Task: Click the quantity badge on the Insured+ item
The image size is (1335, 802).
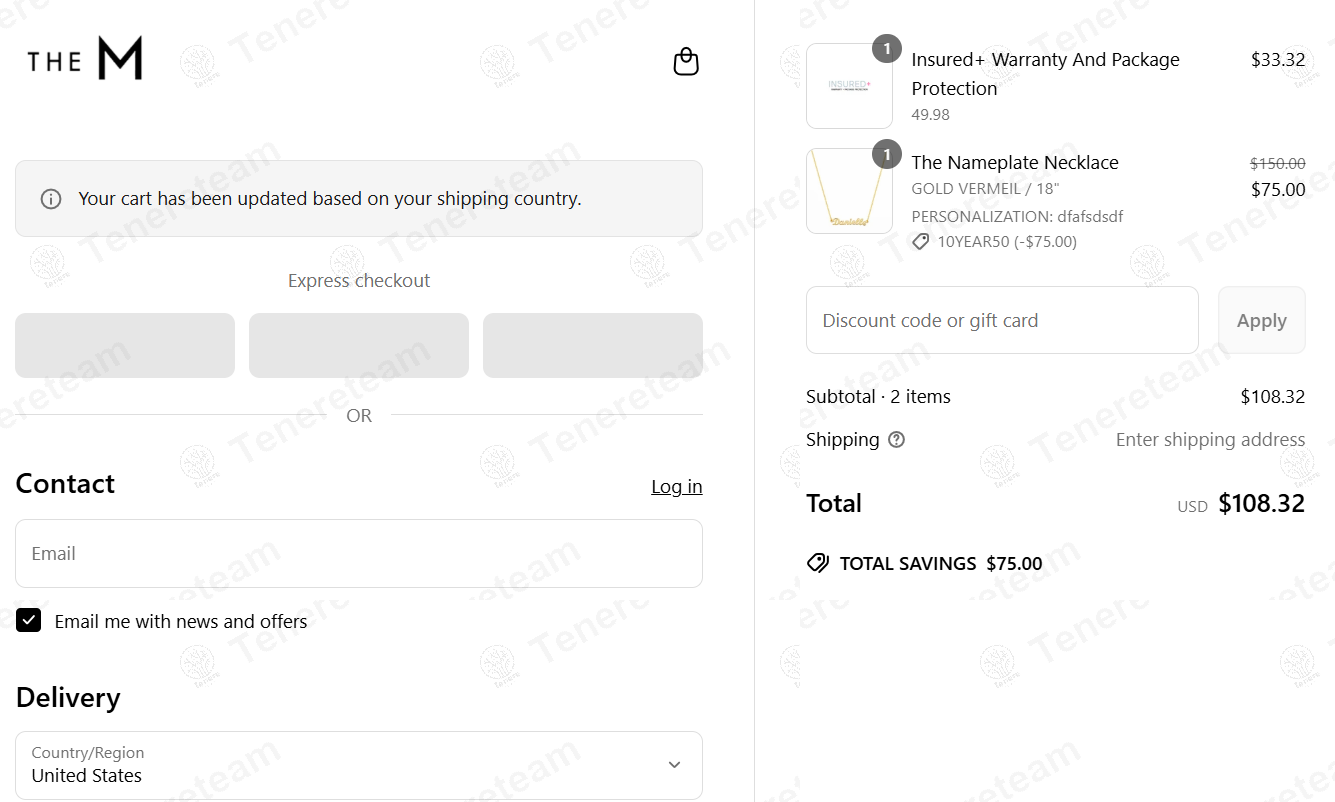Action: coord(887,49)
